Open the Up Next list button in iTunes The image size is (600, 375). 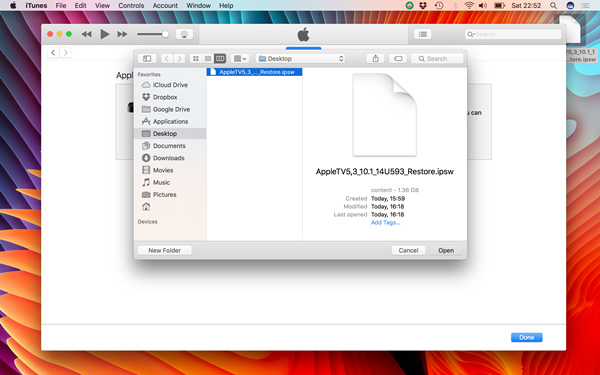[423, 34]
